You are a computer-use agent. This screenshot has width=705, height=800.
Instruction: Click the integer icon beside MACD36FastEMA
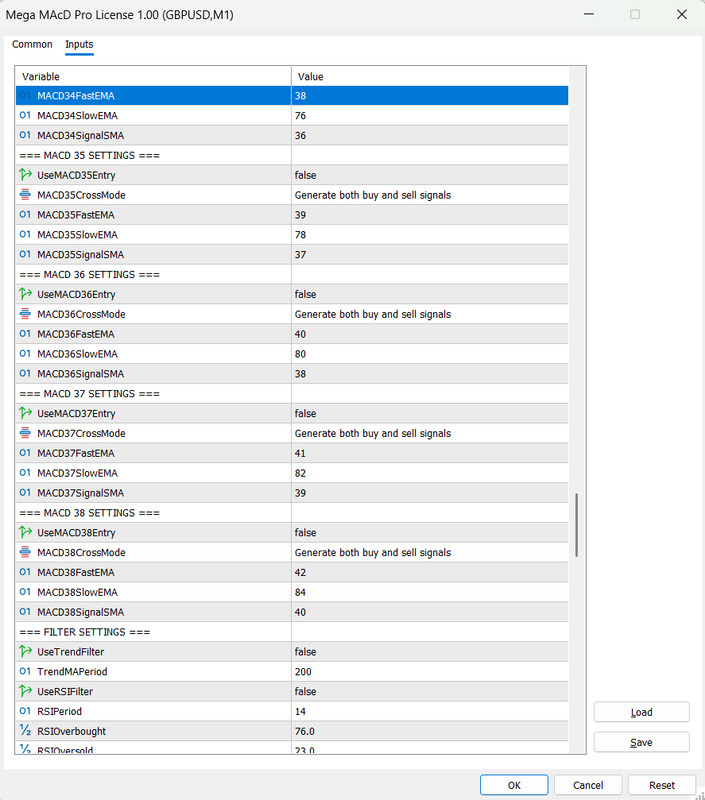(x=25, y=334)
